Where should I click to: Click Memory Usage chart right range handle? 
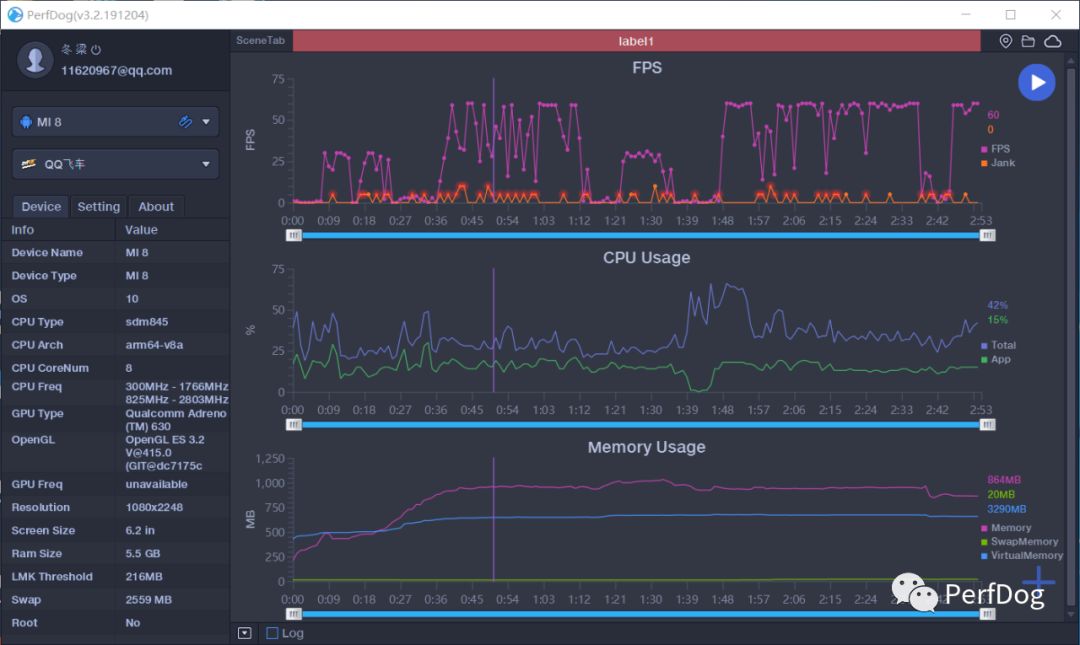pos(988,614)
